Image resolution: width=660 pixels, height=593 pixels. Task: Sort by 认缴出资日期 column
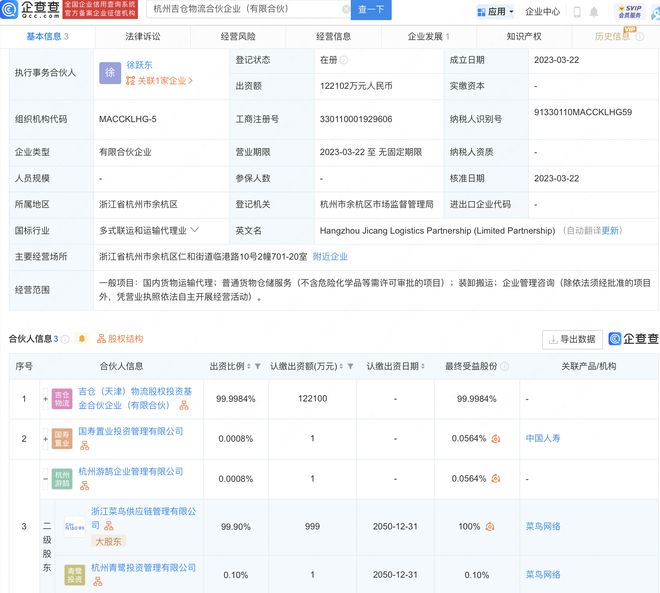point(422,367)
